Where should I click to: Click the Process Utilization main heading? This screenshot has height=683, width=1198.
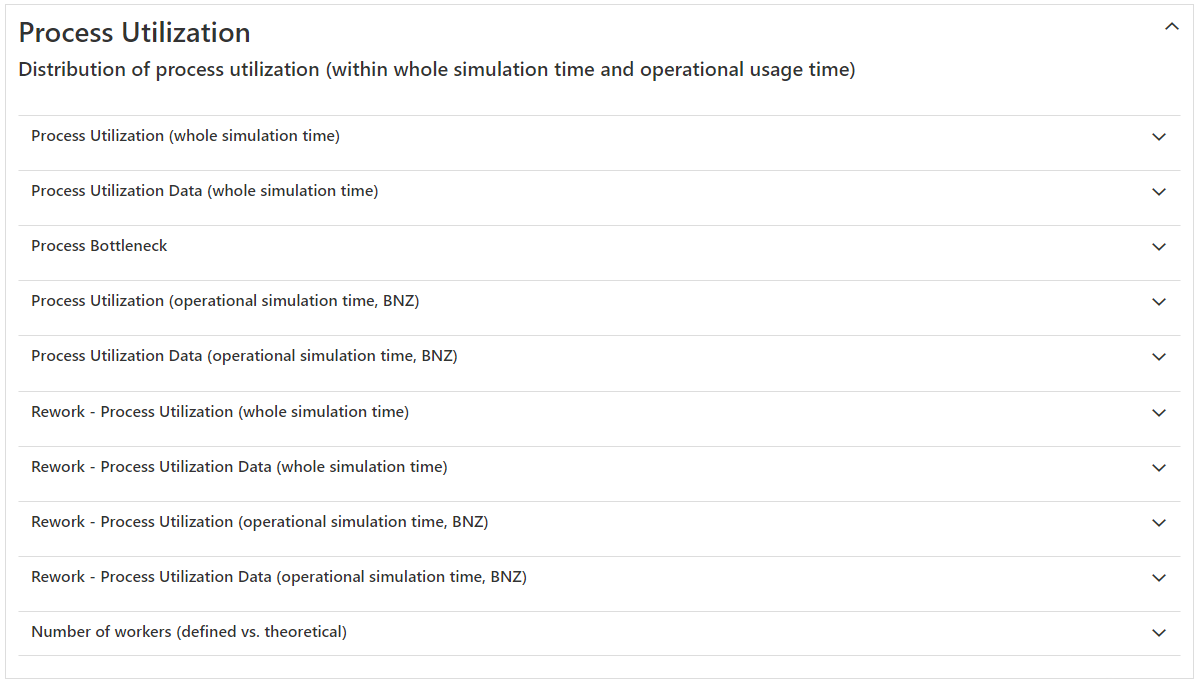tap(135, 33)
